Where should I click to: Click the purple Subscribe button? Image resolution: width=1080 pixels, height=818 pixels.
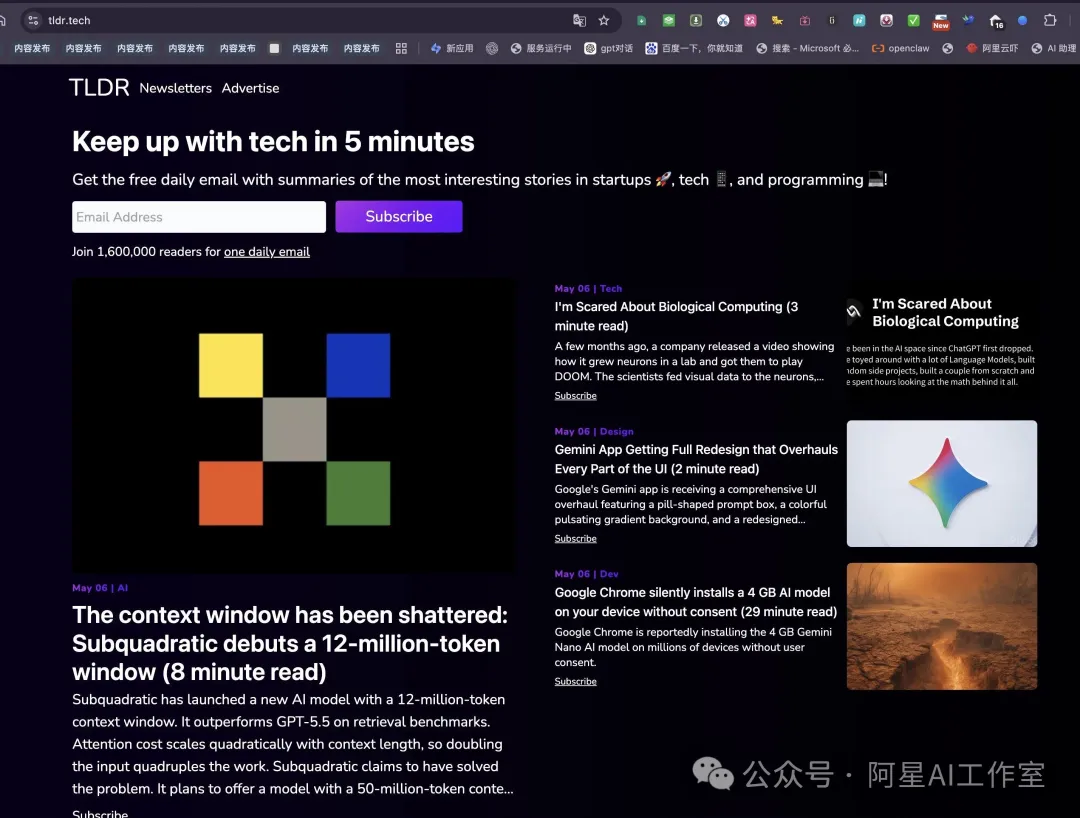pos(399,216)
